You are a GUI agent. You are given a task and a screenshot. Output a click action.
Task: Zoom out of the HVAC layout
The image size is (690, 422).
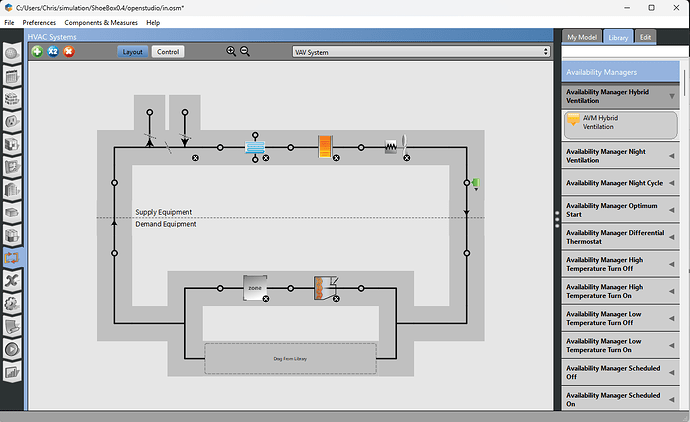click(x=244, y=51)
